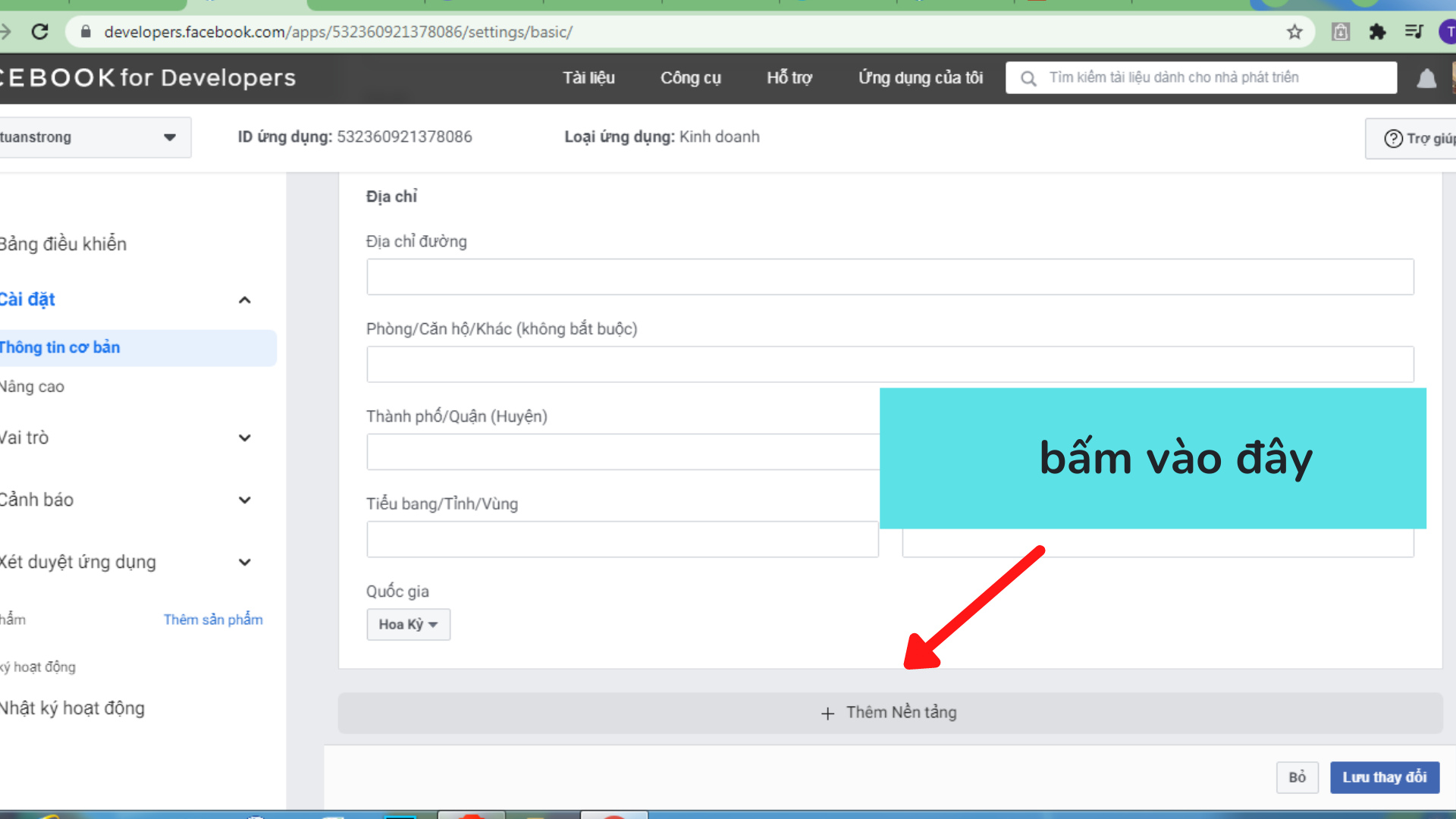Open Nhật ký hoạt động
Screen dimensions: 1456x819
pyautogui.click(x=72, y=708)
